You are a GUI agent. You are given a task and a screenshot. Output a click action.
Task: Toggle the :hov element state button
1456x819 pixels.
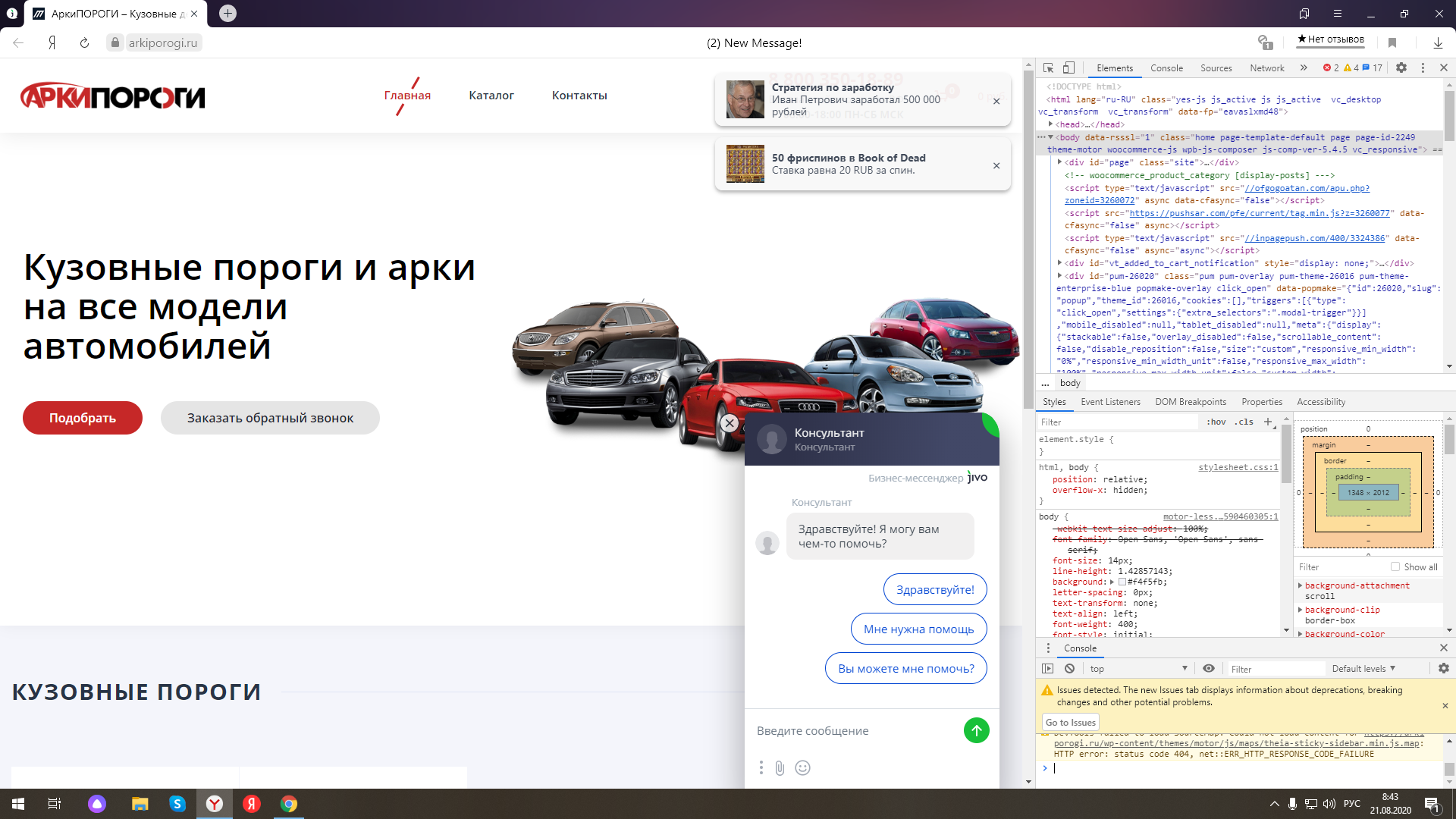[x=1216, y=422]
